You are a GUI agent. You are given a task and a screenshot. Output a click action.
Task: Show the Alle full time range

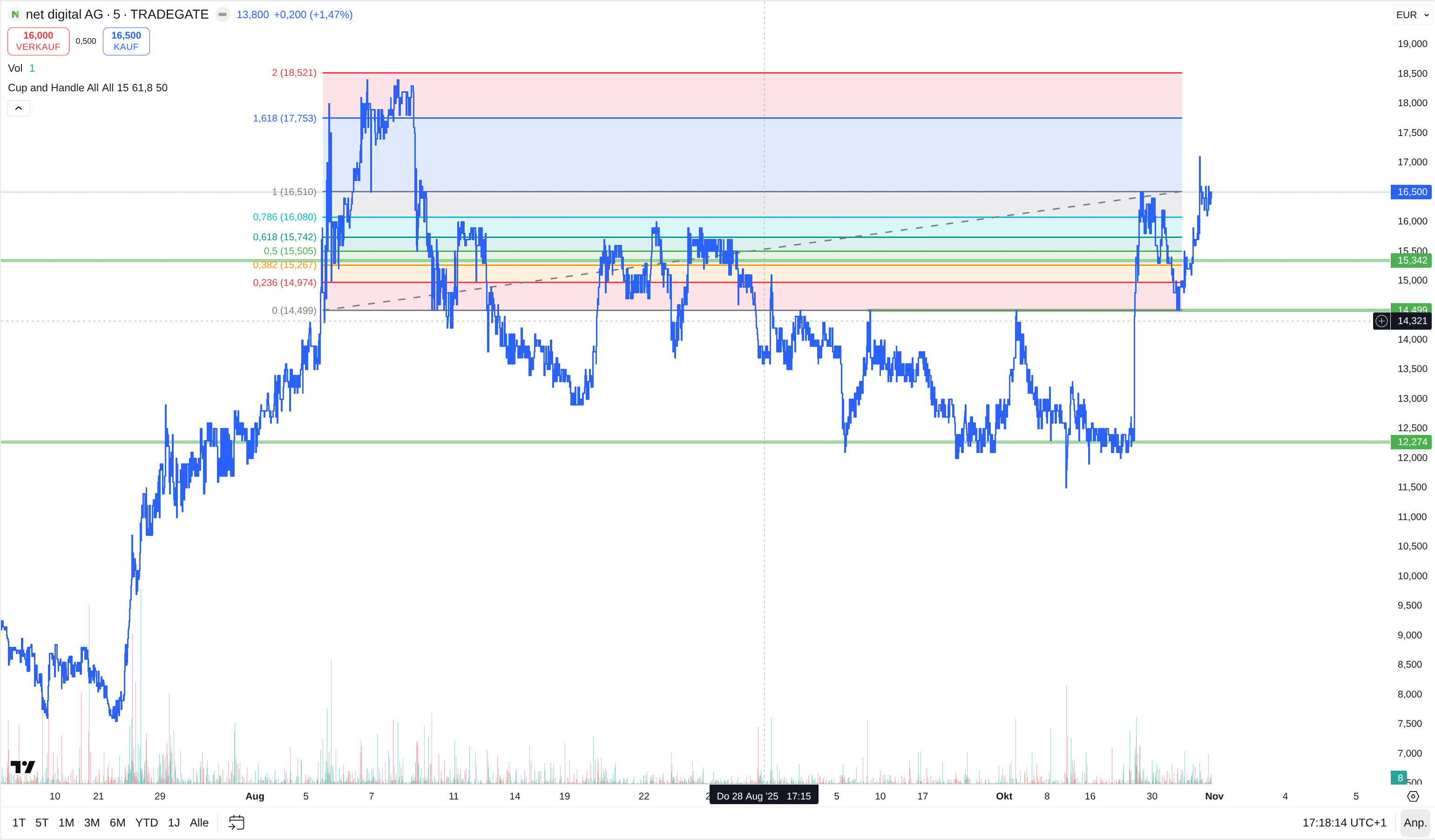[x=199, y=822]
